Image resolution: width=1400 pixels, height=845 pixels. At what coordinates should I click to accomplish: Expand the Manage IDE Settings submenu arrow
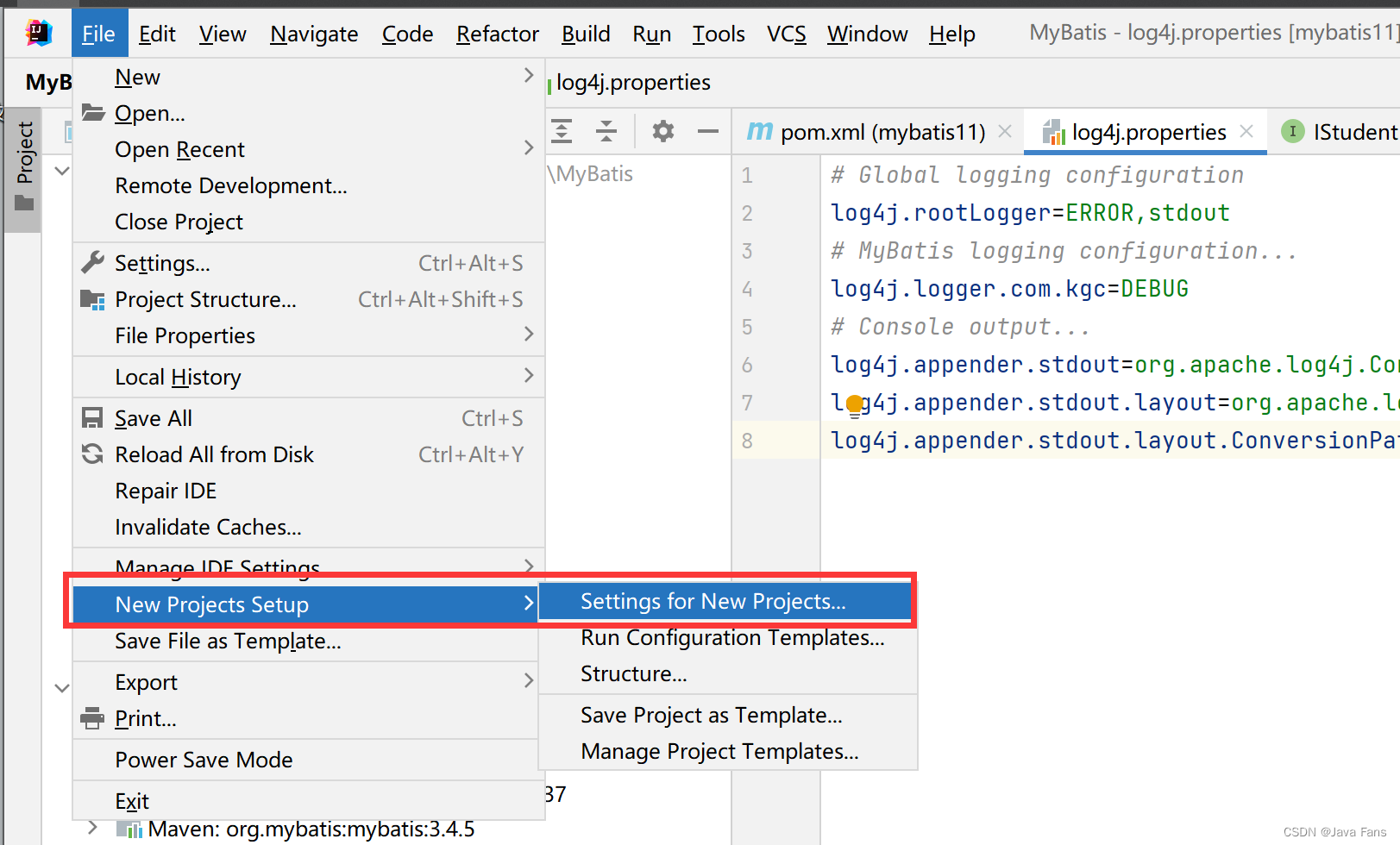(x=529, y=566)
